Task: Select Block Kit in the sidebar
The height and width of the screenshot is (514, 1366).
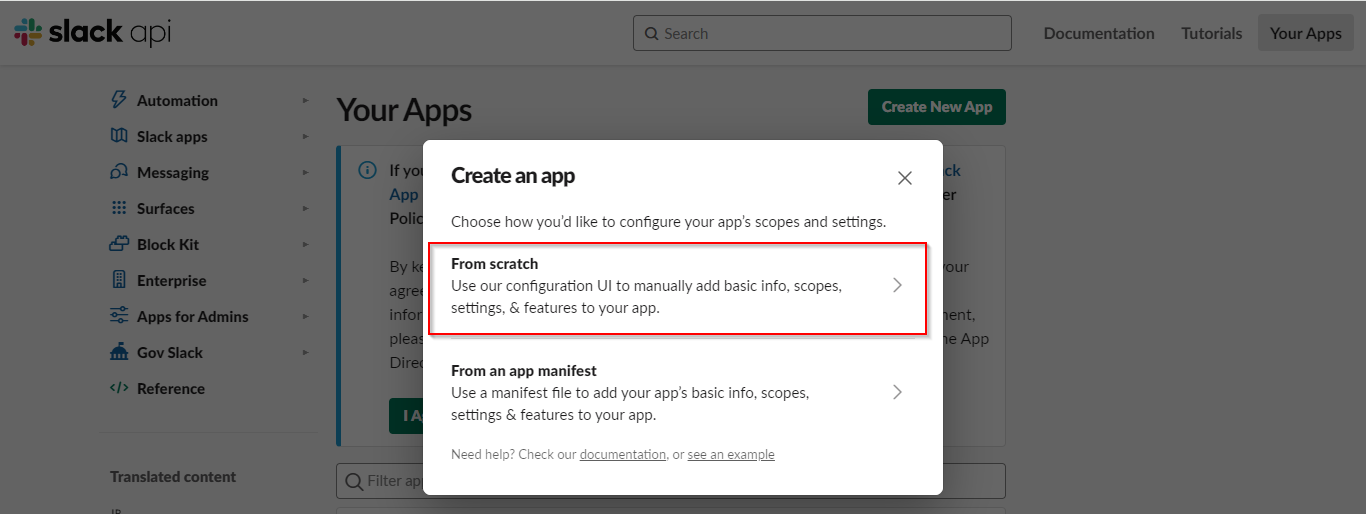Action: (x=168, y=244)
